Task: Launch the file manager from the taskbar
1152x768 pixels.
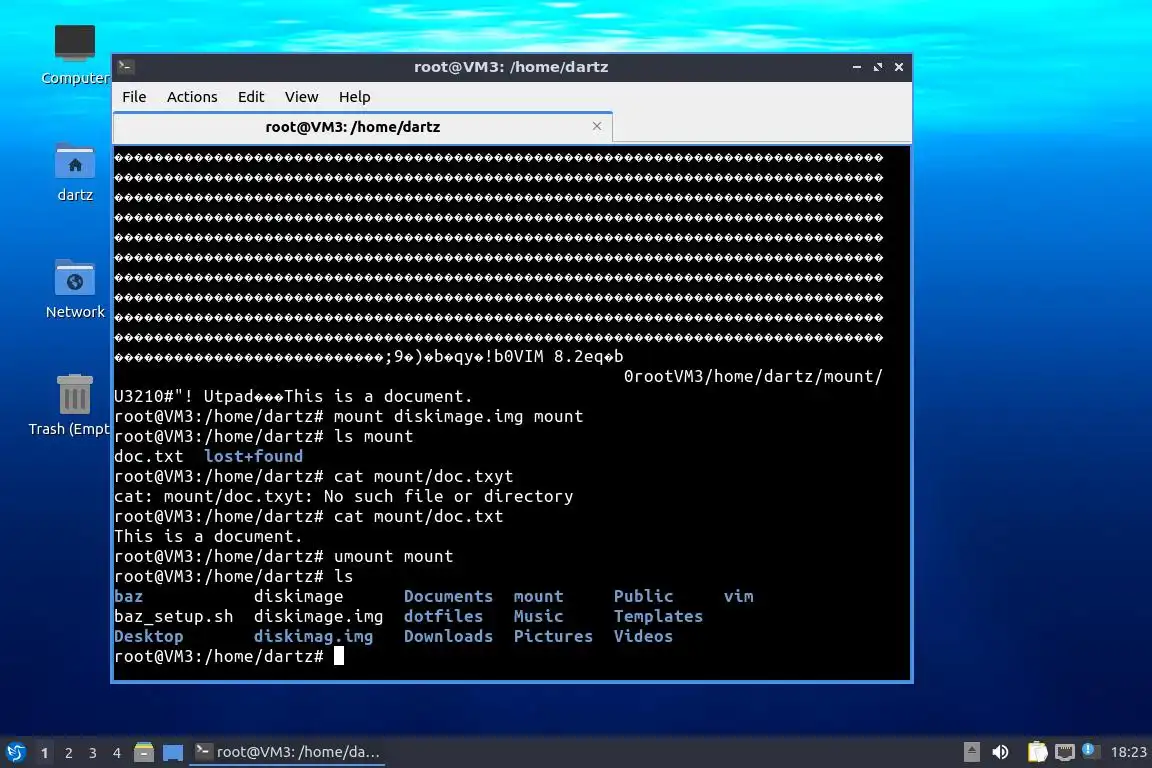Action: (144, 752)
